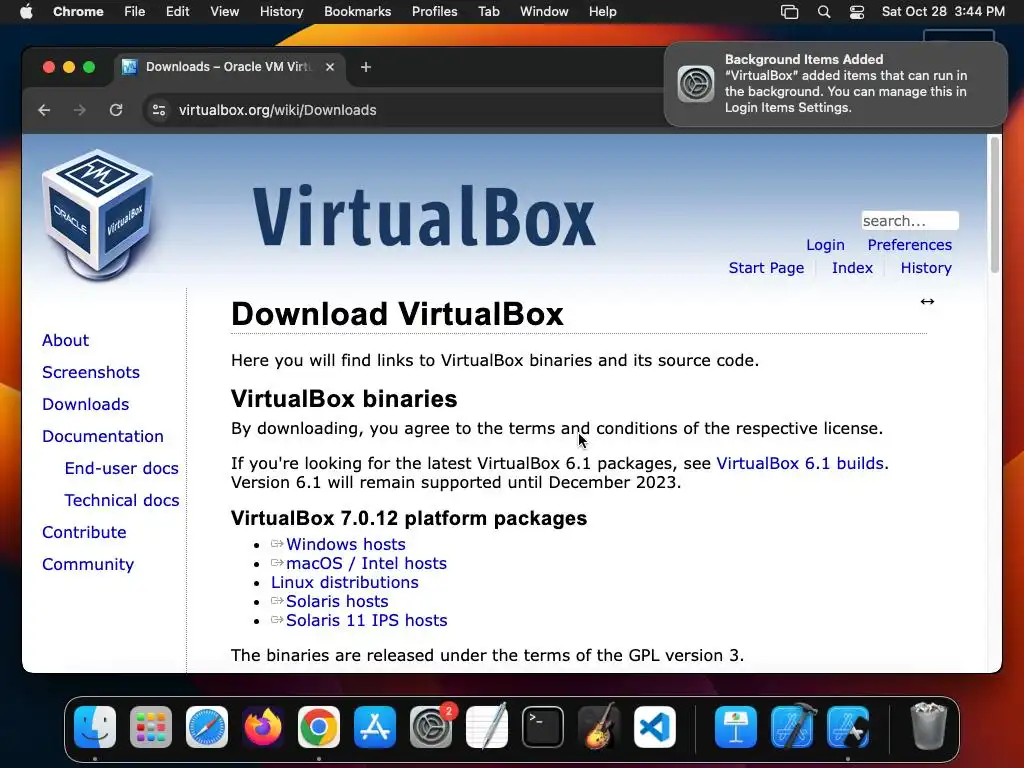Launch Terminal from the dock

[543, 727]
